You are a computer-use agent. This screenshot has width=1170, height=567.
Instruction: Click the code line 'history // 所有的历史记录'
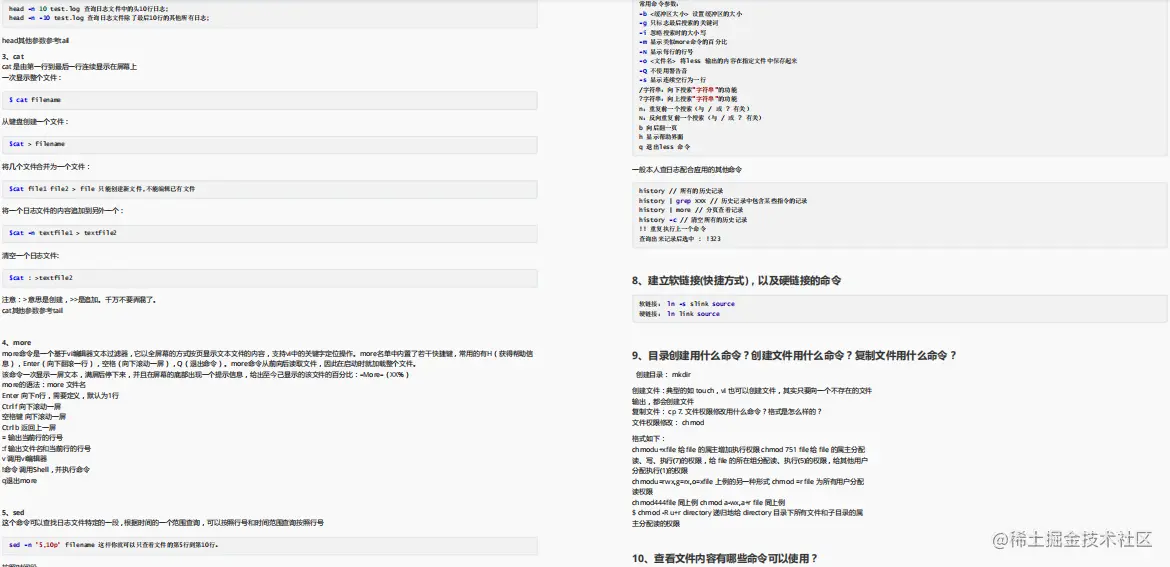681,191
